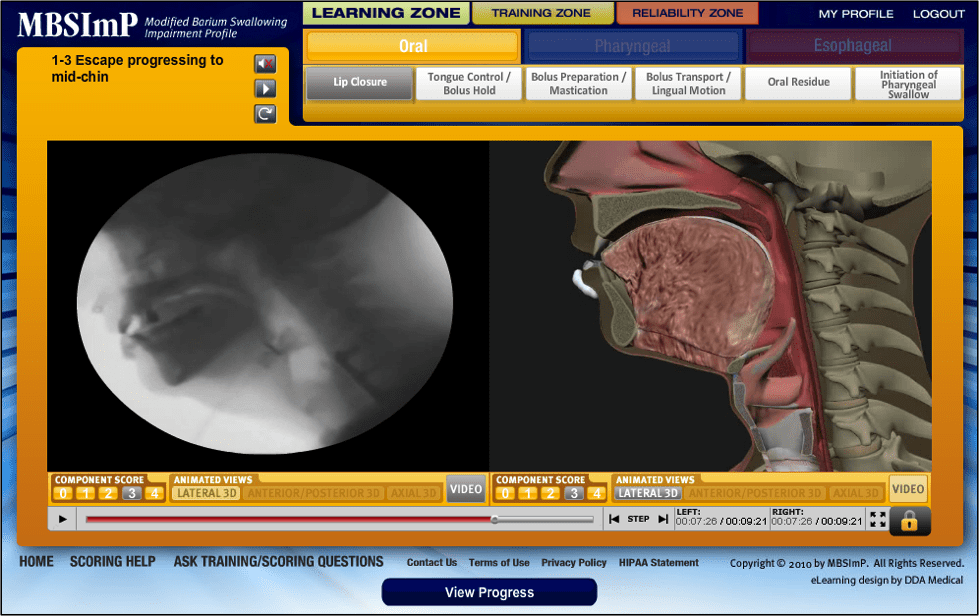The height and width of the screenshot is (616, 979).
Task: Click the View Progress button
Action: pyautogui.click(x=489, y=592)
